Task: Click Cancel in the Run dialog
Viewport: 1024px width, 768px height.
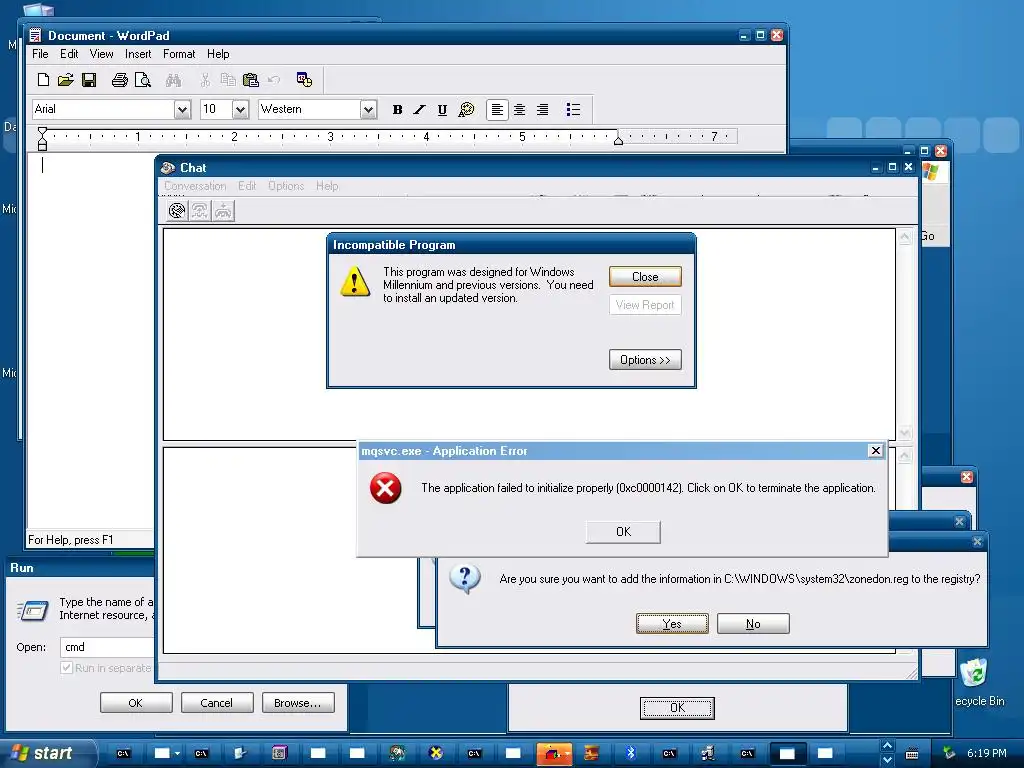Action: (x=216, y=703)
